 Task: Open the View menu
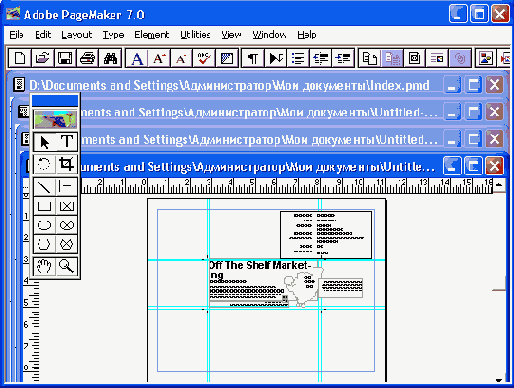pyautogui.click(x=231, y=35)
